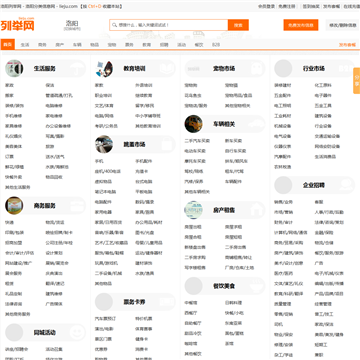
Task: Click the gray placeholder circle beside 票务卡券
Action: click(x=104, y=302)
